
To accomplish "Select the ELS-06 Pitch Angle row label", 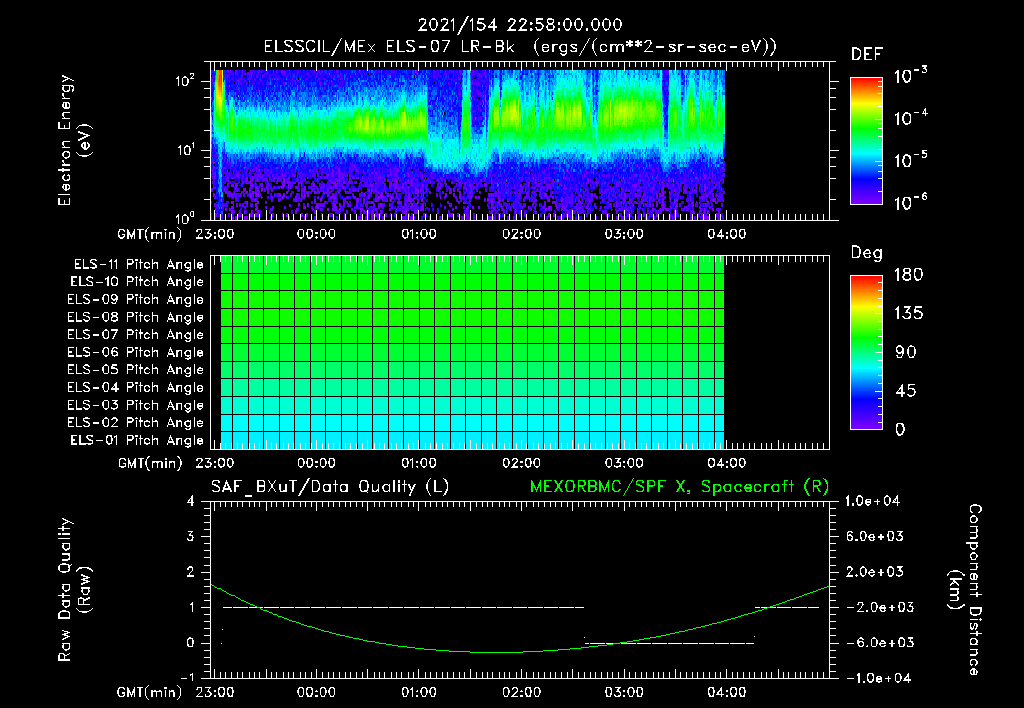I will point(136,352).
